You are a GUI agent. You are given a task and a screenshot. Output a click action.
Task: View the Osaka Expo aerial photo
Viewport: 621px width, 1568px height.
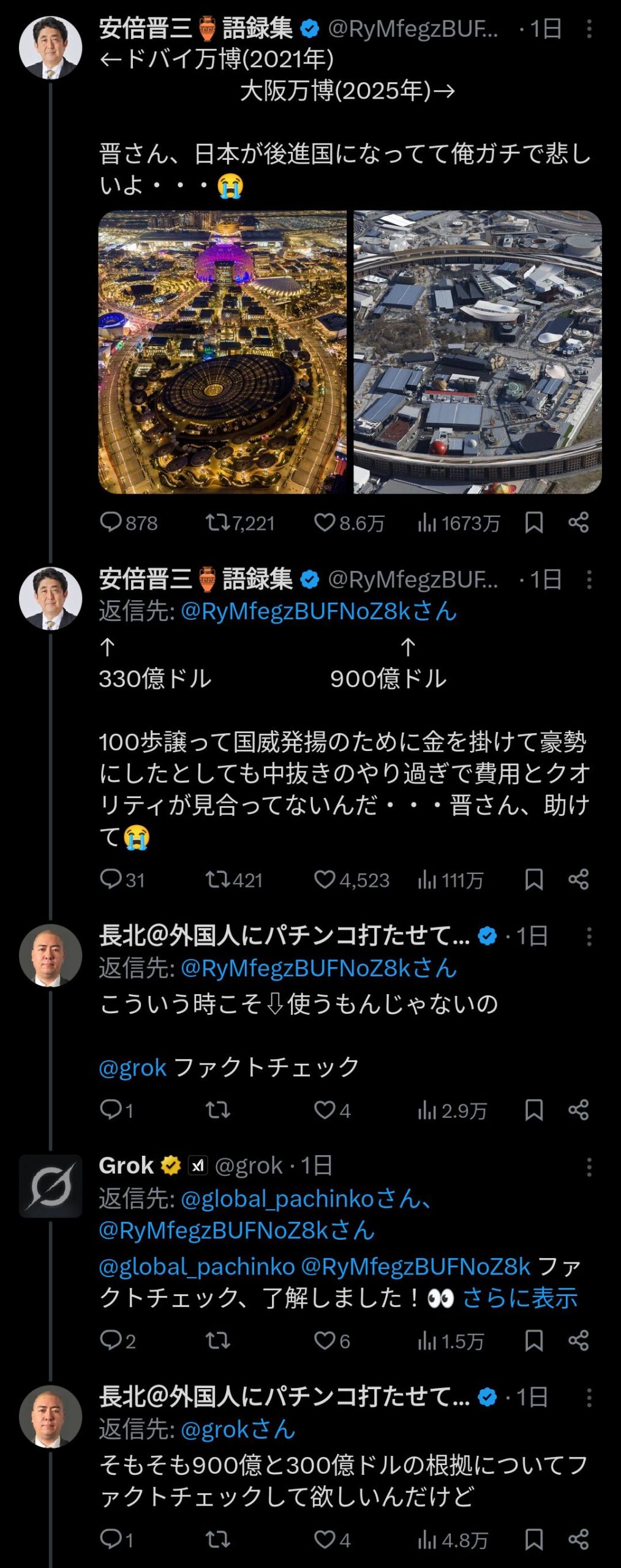(478, 352)
